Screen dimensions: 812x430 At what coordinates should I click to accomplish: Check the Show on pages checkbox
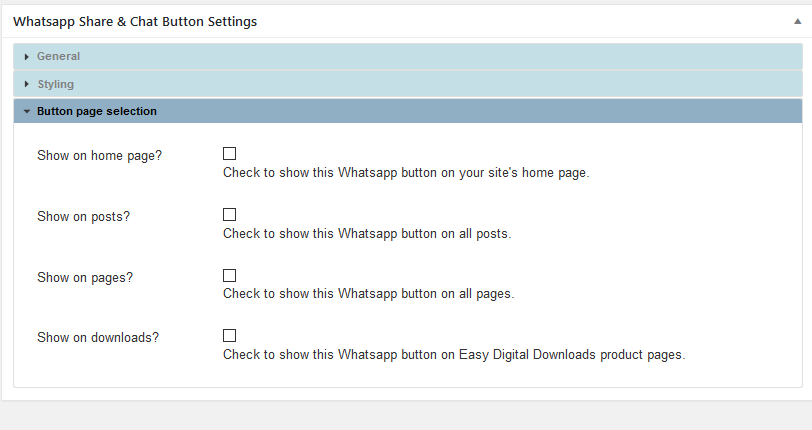229,275
